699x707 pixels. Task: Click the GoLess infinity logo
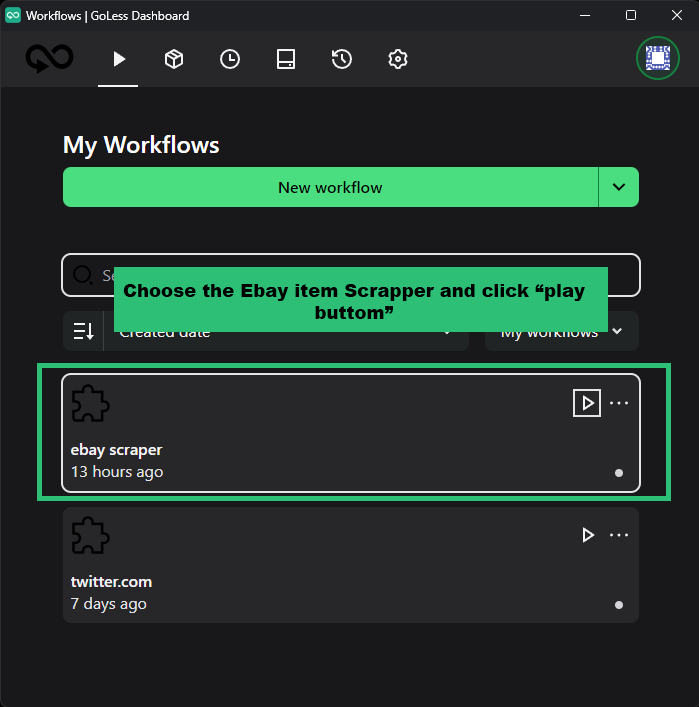(50, 58)
